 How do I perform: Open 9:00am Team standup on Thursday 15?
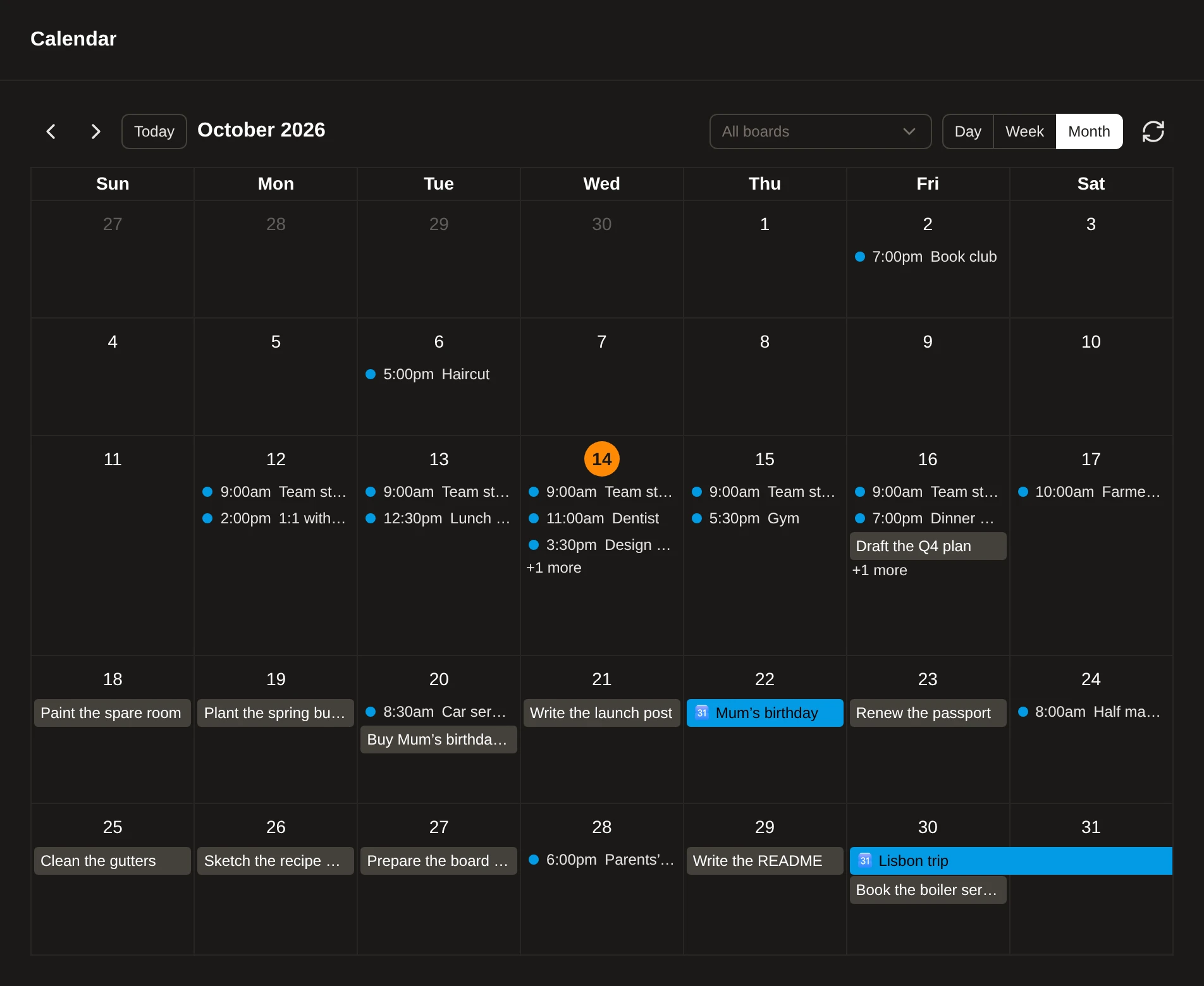765,492
